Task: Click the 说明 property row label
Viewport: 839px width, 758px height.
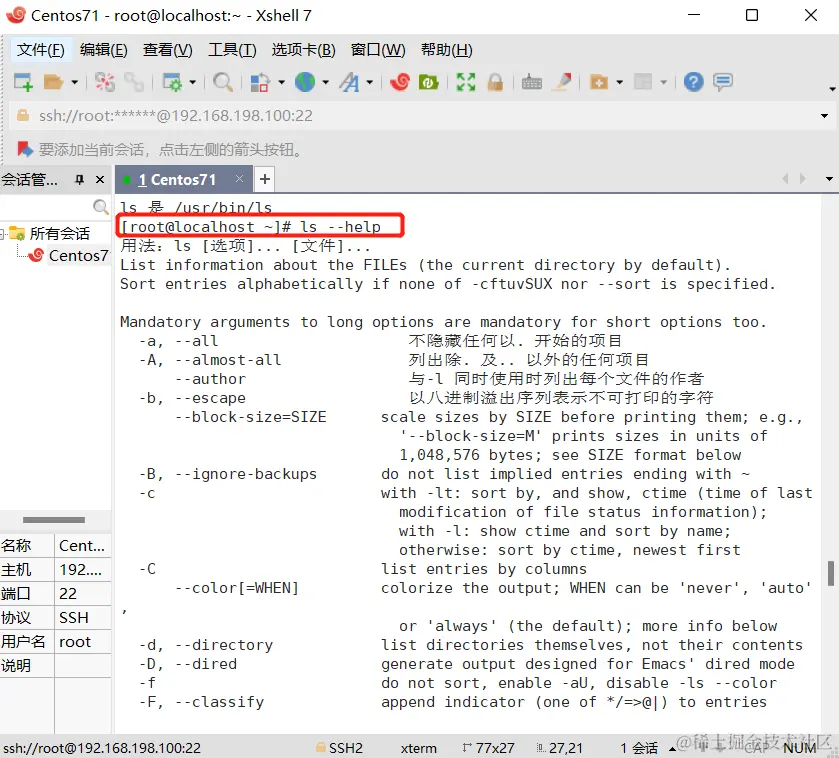Action: click(16, 666)
